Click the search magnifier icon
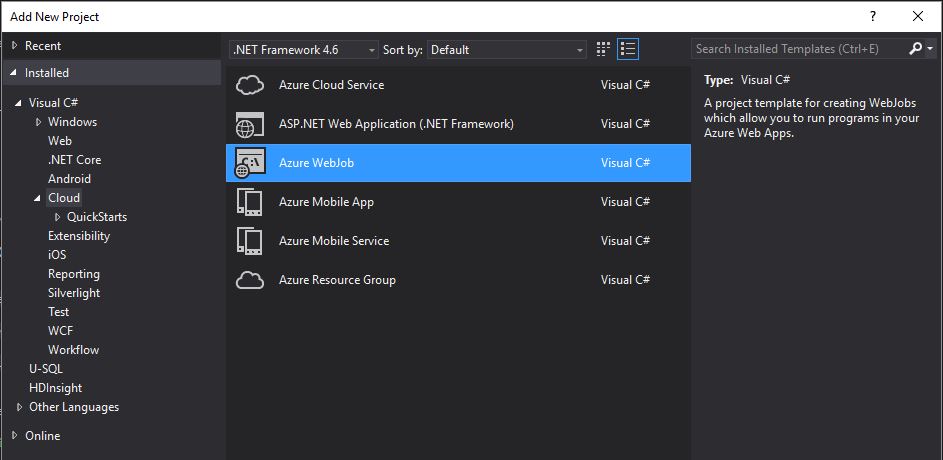This screenshot has width=943, height=460. tap(915, 49)
